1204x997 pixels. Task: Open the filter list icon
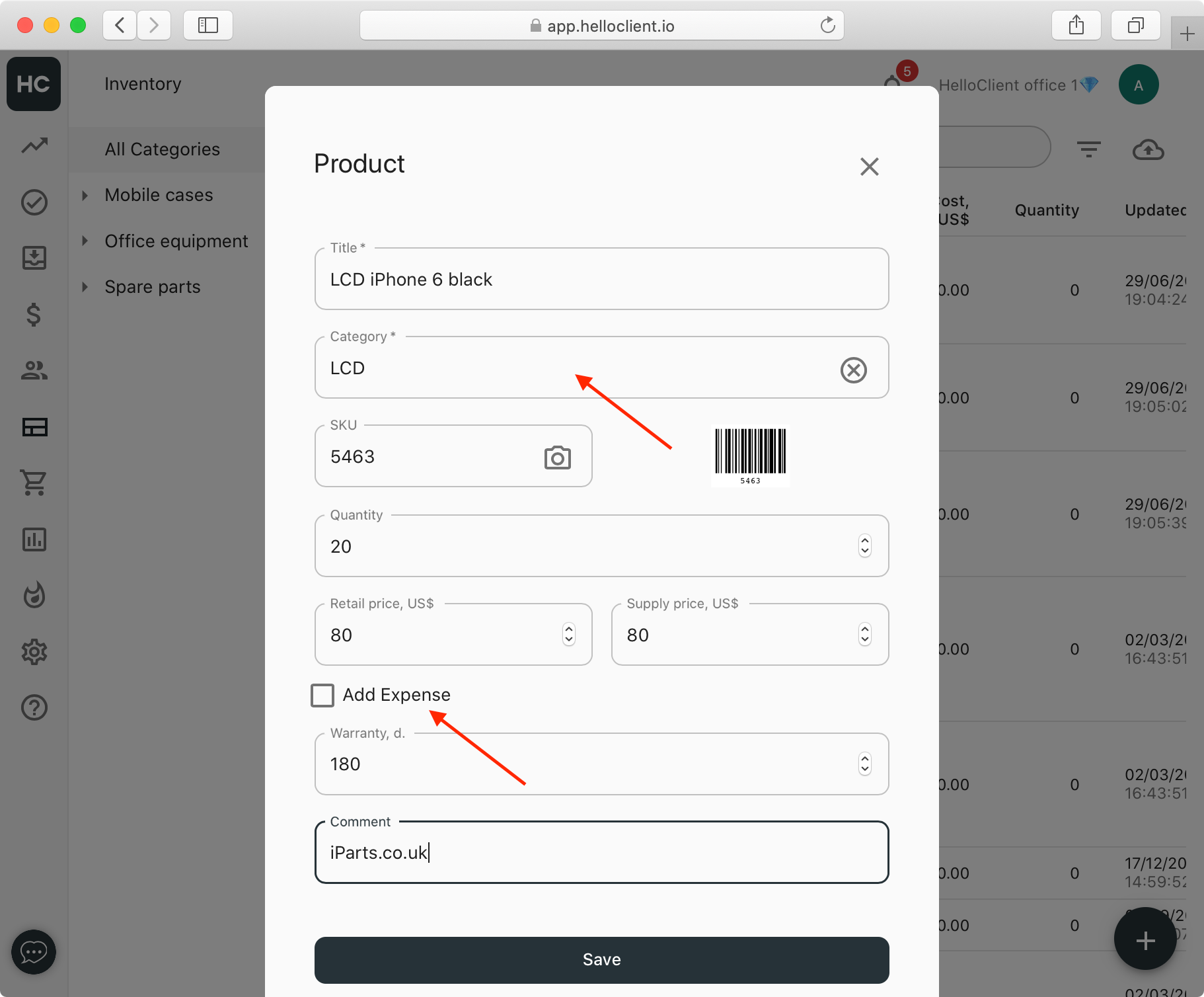coord(1089,149)
